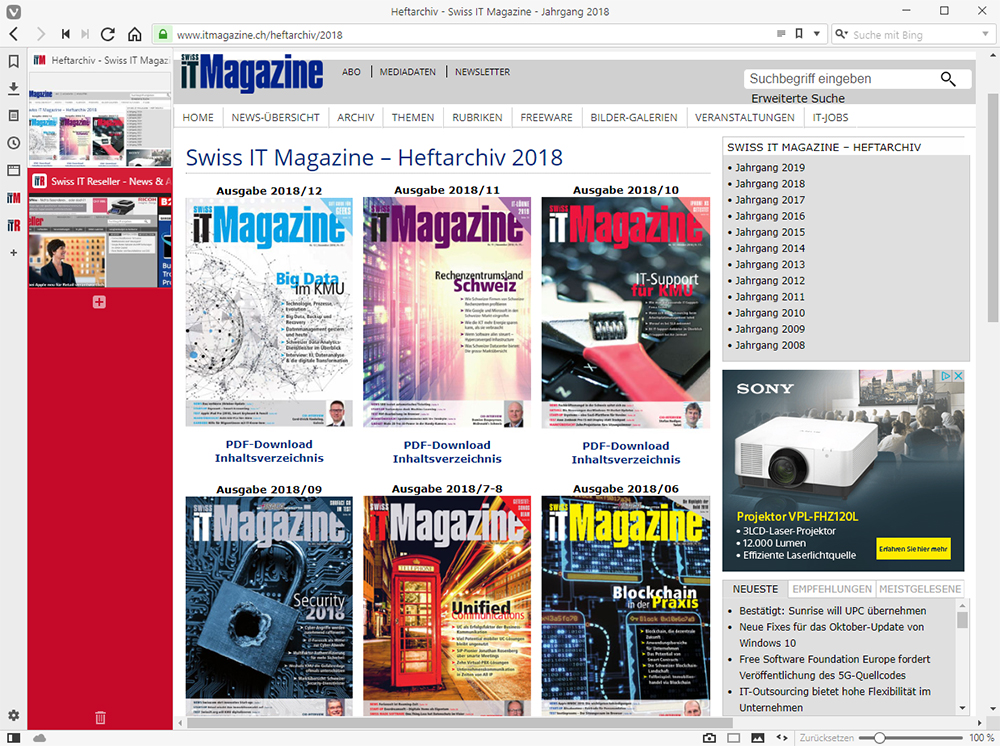Toggle reader view in address bar

tap(781, 34)
